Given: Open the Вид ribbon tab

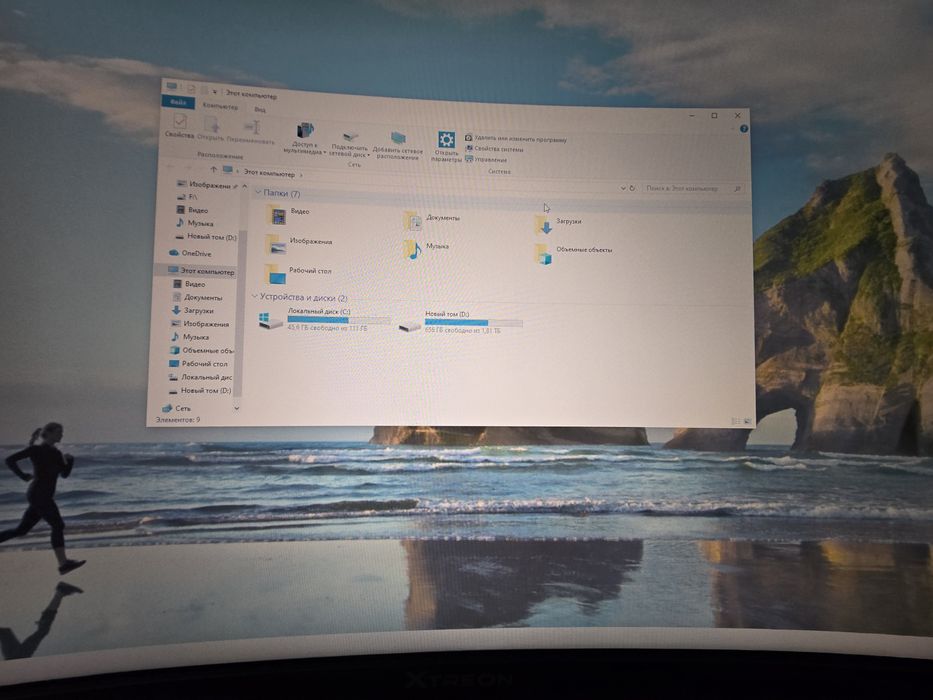Looking at the screenshot, I should (x=259, y=110).
